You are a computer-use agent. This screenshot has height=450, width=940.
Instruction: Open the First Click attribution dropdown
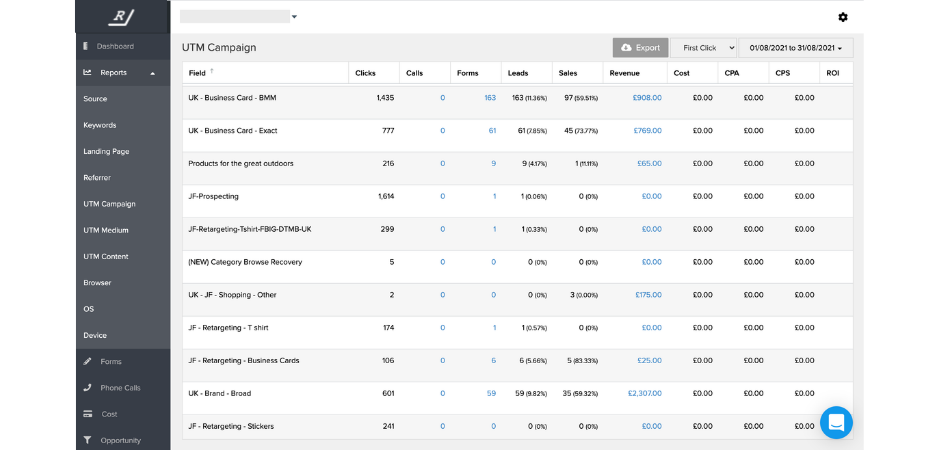(704, 48)
